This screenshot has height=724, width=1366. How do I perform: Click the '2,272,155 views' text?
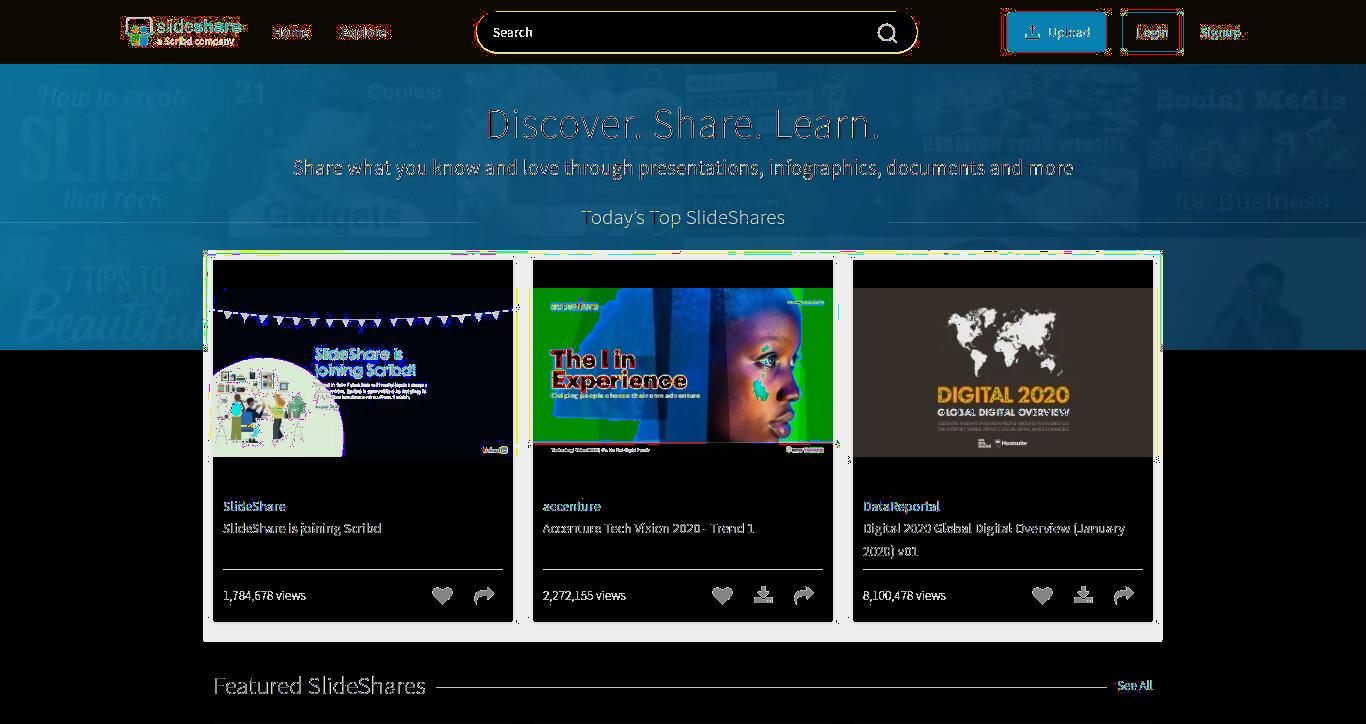click(x=584, y=595)
